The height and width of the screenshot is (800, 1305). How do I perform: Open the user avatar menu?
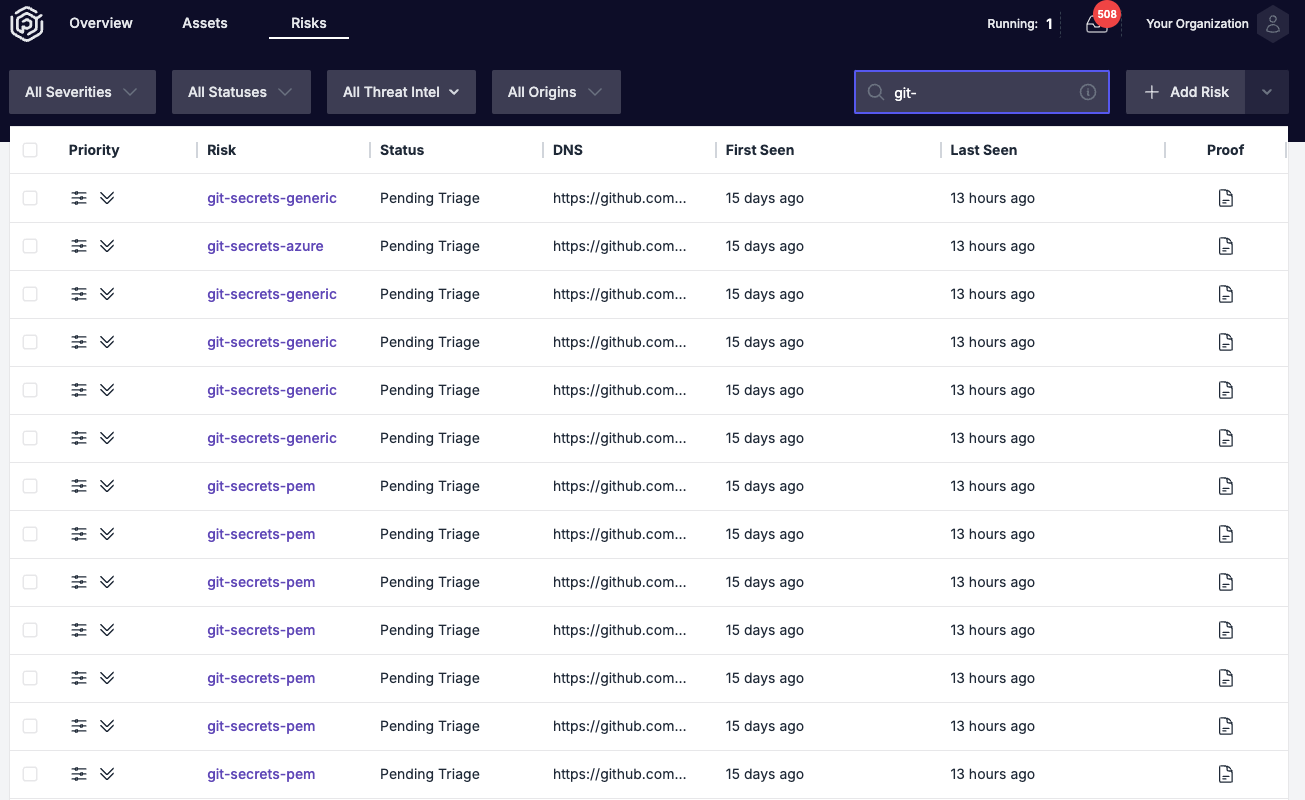[x=1272, y=24]
